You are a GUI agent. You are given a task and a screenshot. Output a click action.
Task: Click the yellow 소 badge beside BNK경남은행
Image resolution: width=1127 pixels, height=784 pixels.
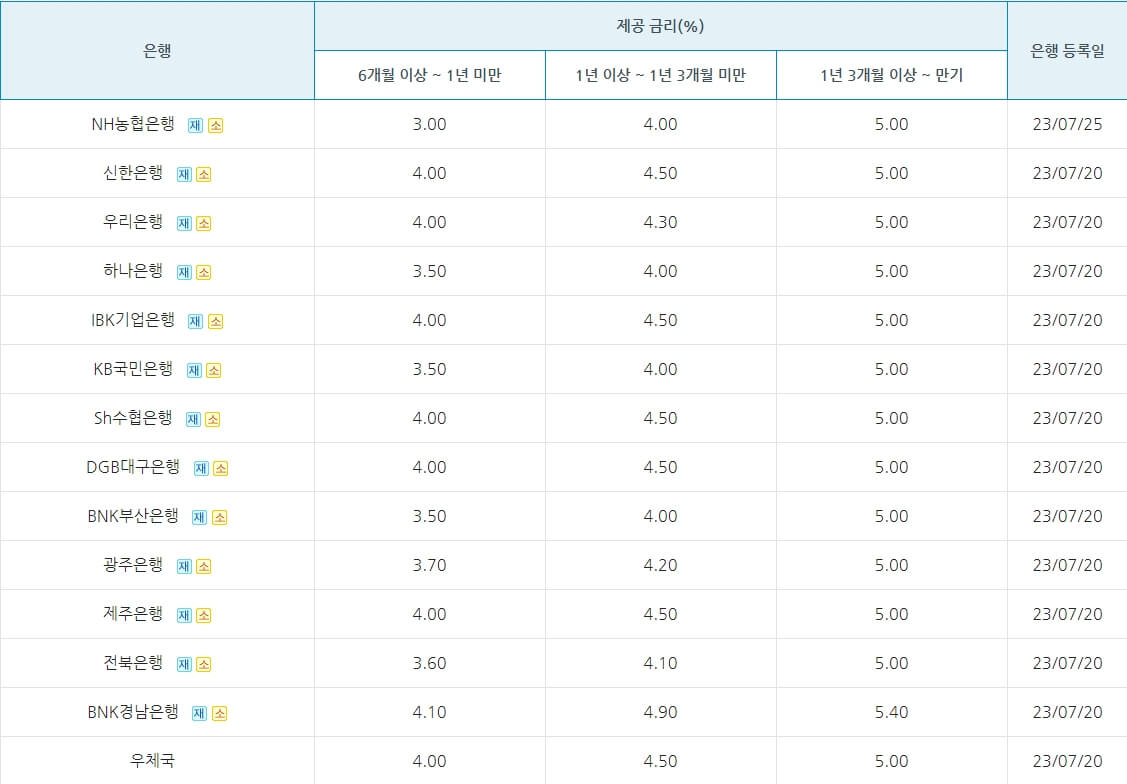tap(220, 713)
